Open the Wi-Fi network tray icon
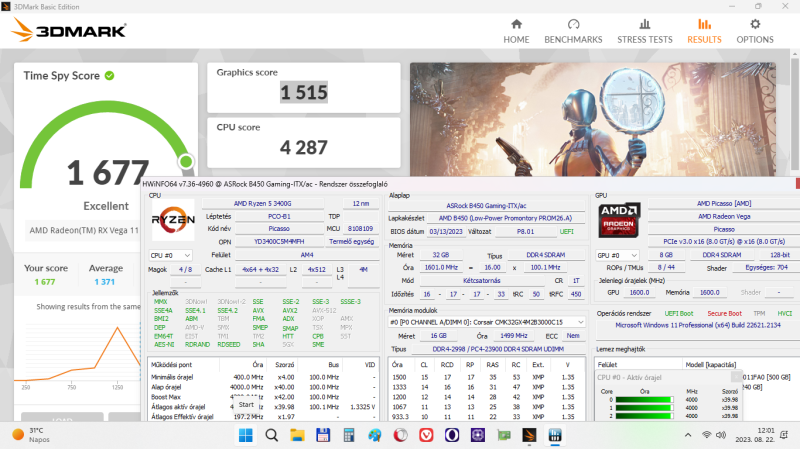The image size is (800, 449). 707,435
